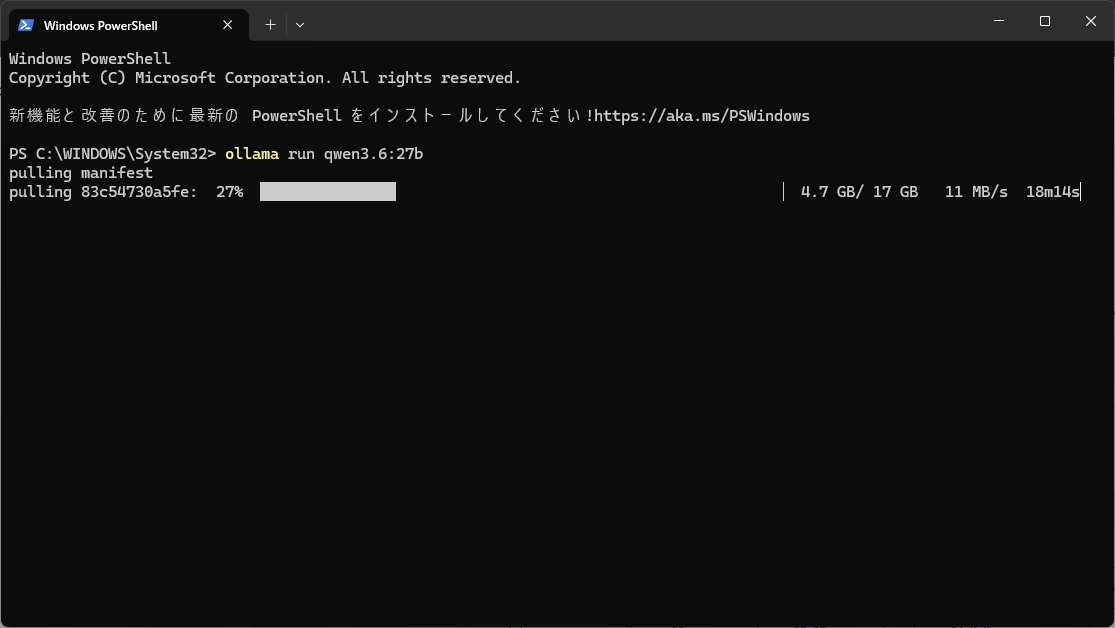Click the 27% progress percentage
Screen dimensions: 1115x628
click(230, 192)
